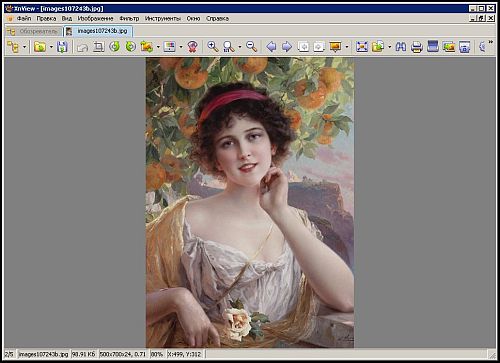Expand the Adjust colors dropdown arrow
Screen dimensions: 500x363
[181, 47]
